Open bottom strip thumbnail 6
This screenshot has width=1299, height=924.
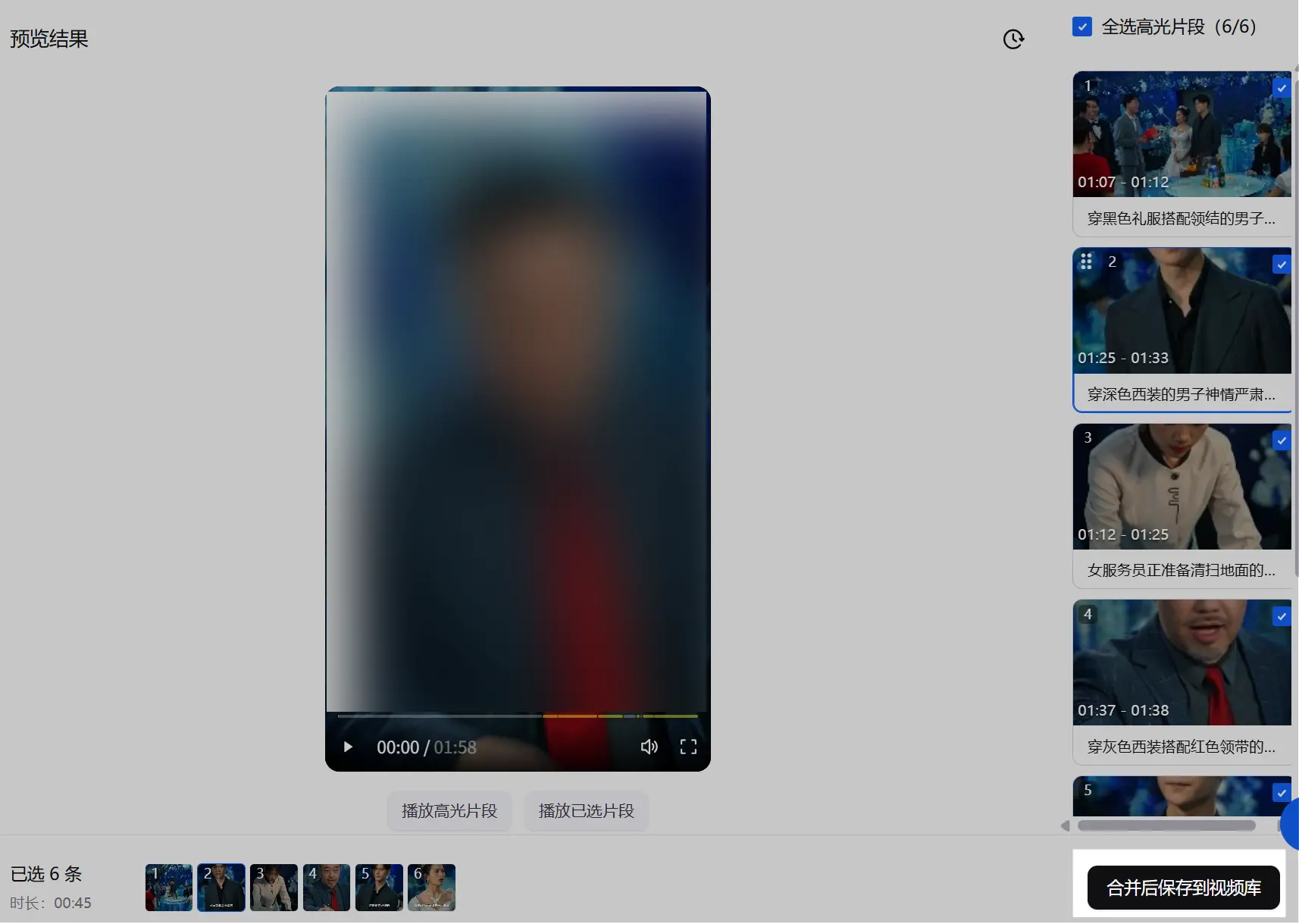tap(431, 888)
